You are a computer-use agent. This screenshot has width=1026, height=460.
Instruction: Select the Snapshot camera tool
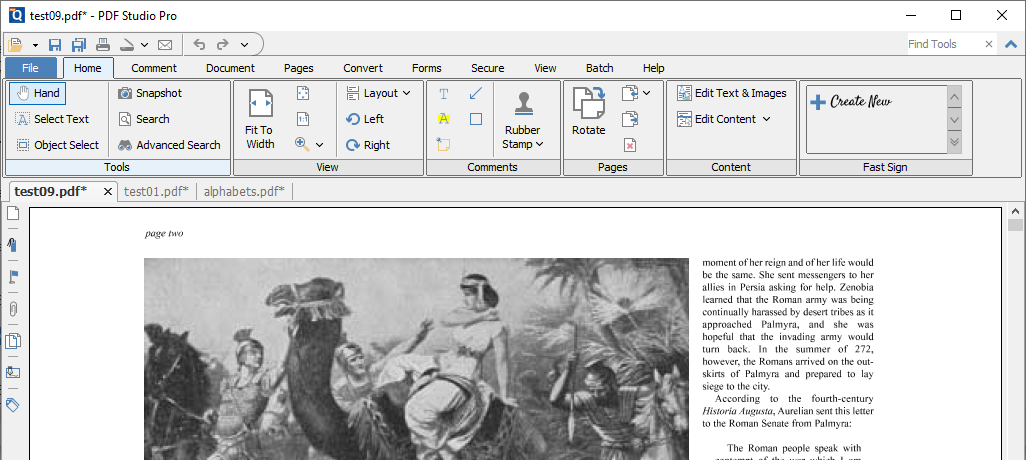[x=150, y=93]
